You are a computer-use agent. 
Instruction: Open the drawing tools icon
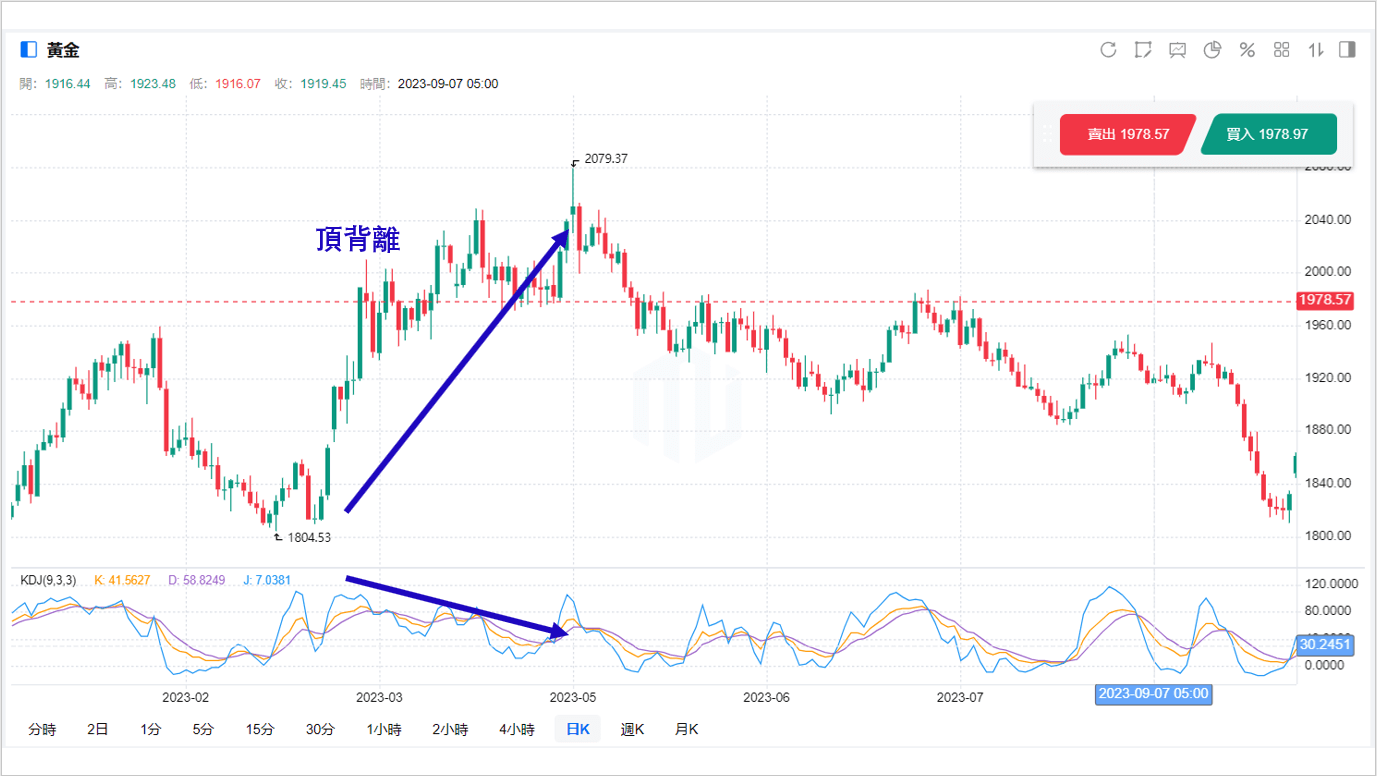1143,50
